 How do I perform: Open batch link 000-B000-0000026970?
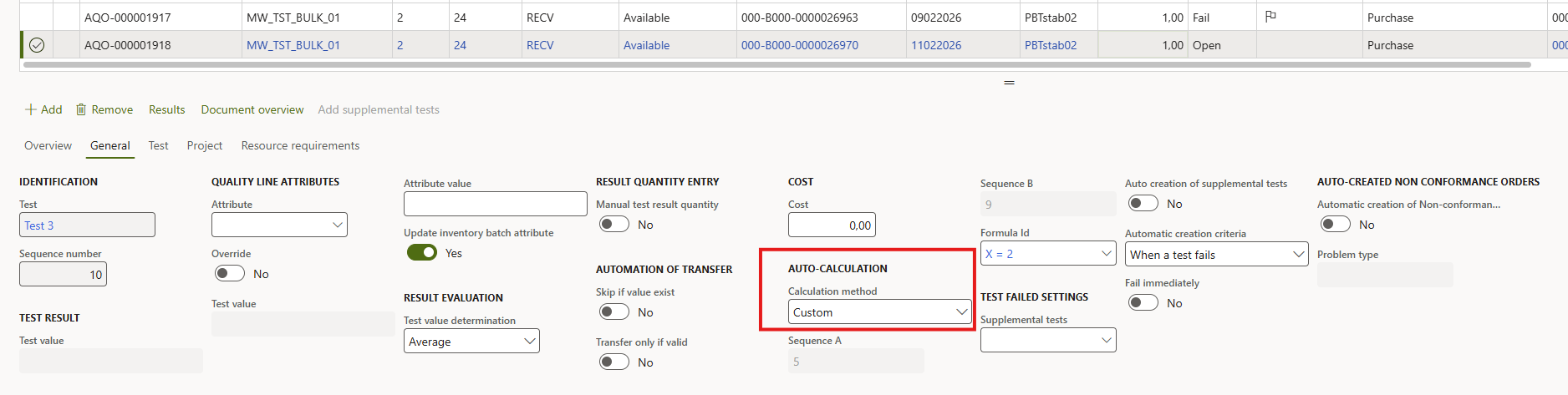click(799, 45)
